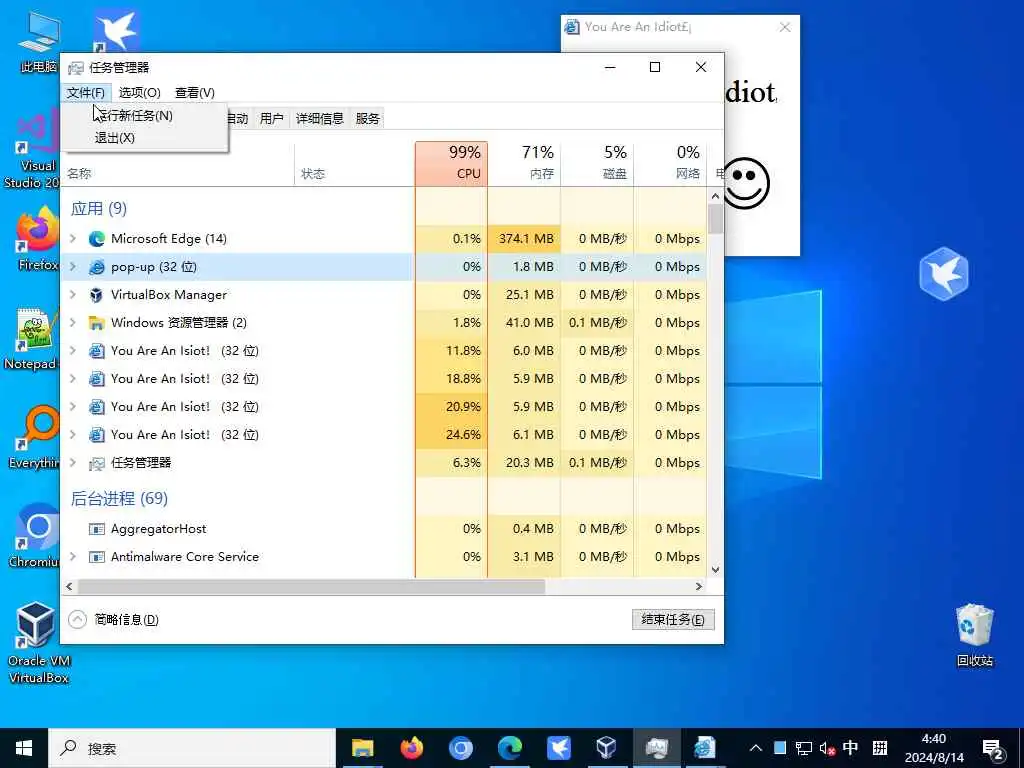Image resolution: width=1024 pixels, height=768 pixels.
Task: Expand the VirtualBox Manager process row
Action: [73, 295]
